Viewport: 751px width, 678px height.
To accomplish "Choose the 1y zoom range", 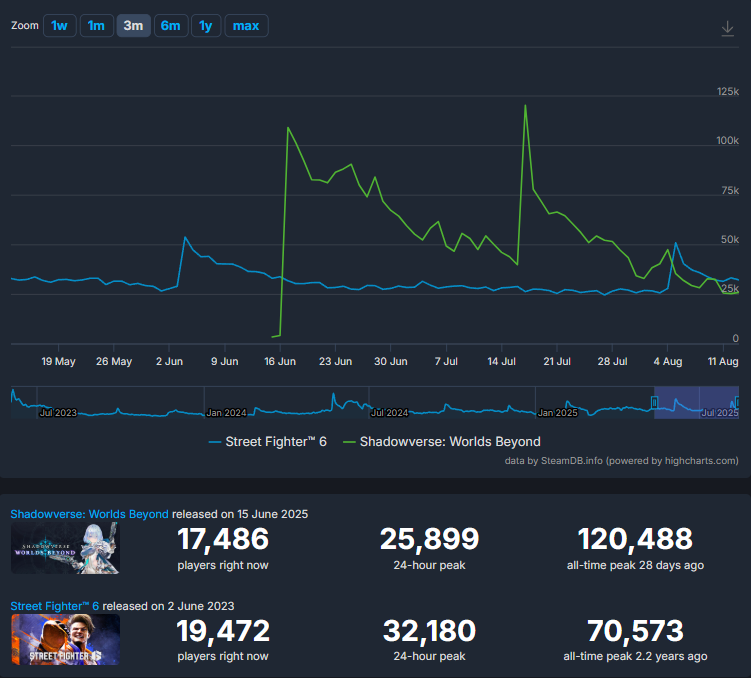I will (x=205, y=26).
